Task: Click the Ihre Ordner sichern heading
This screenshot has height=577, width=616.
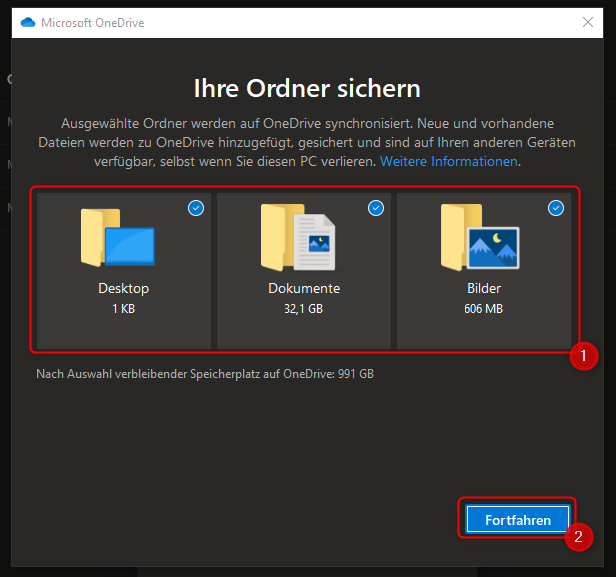Action: coord(307,88)
